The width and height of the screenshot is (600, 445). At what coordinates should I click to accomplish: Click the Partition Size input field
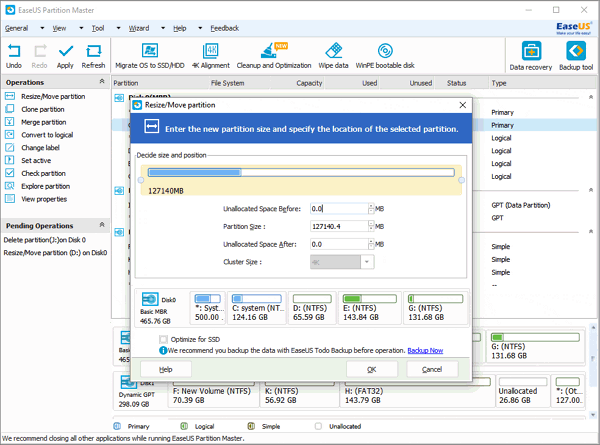pos(339,226)
